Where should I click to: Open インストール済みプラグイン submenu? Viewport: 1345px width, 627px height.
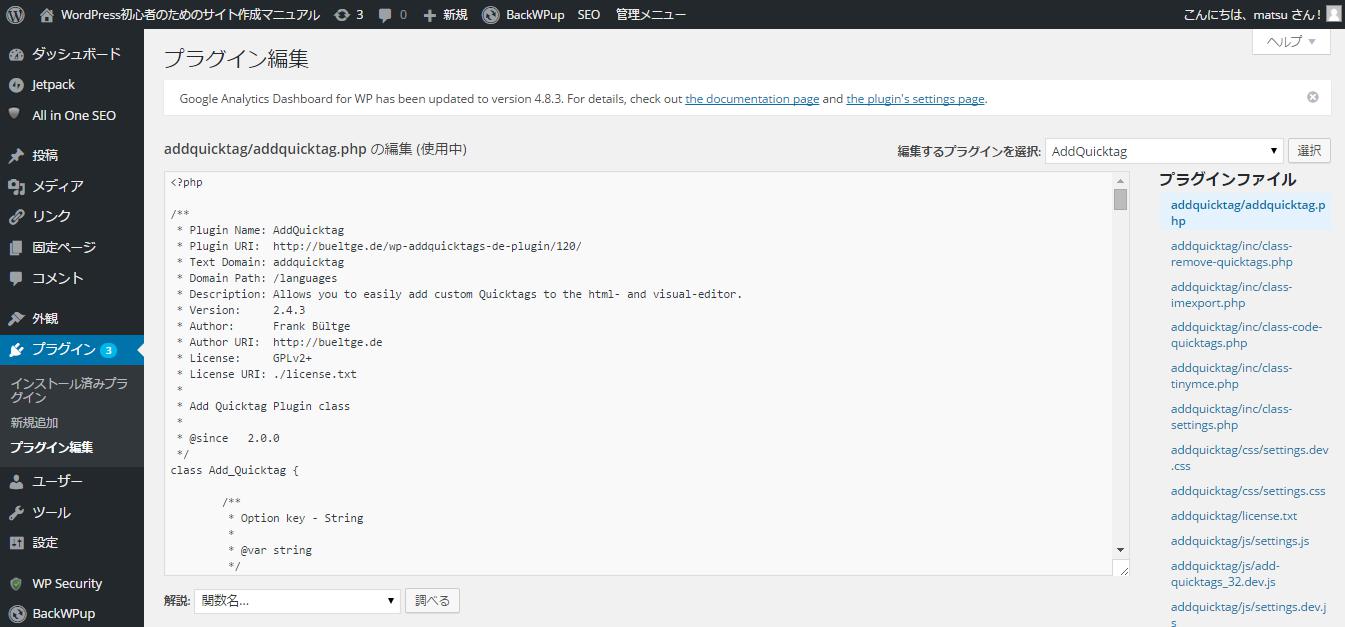click(x=69, y=390)
